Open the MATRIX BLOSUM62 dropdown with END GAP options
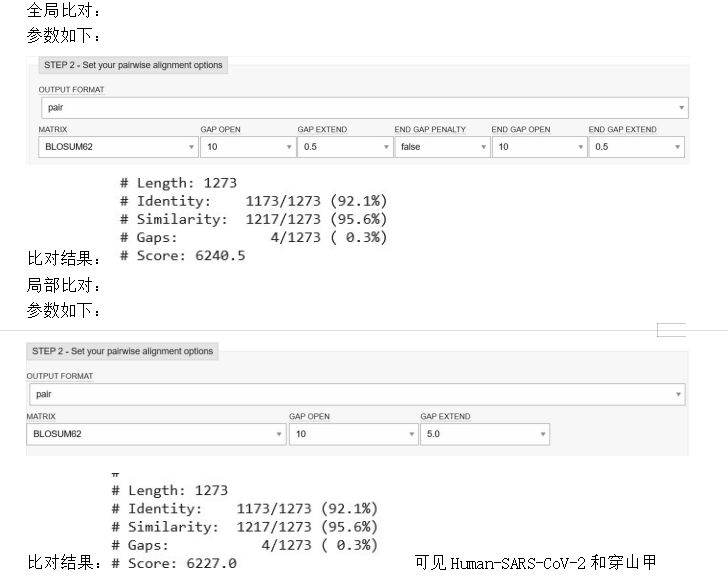 coord(118,147)
